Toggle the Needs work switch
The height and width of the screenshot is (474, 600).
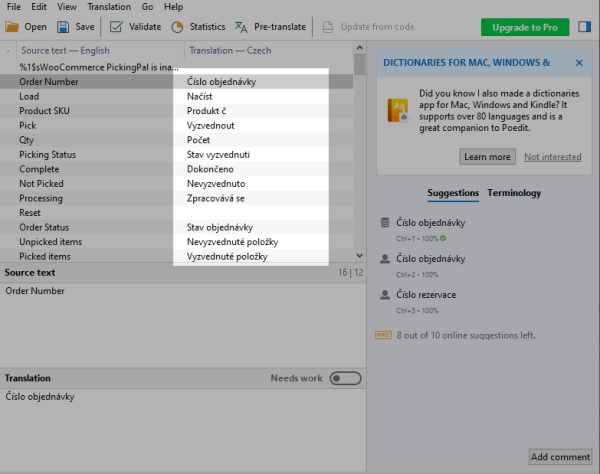click(345, 378)
